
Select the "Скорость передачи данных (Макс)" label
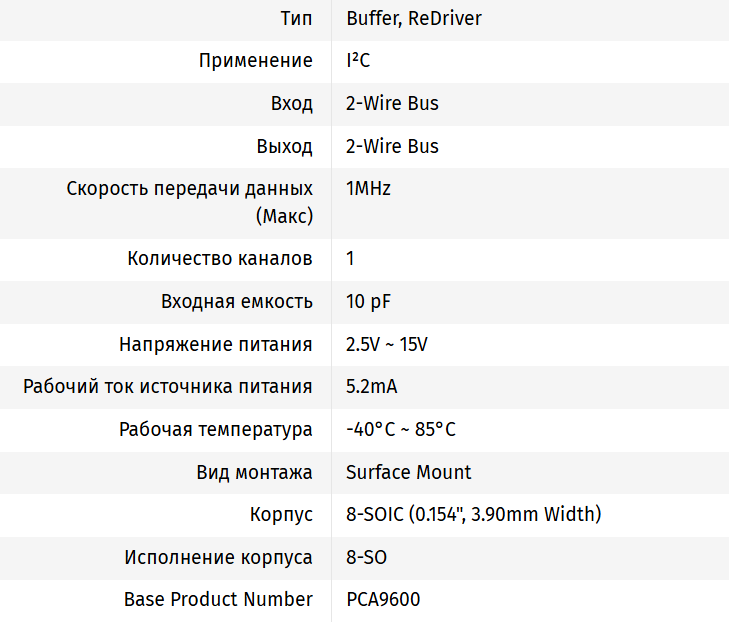point(190,202)
